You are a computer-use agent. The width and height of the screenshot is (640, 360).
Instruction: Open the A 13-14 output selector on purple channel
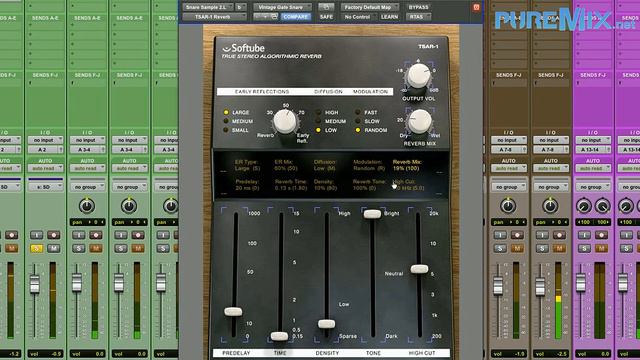click(593, 150)
